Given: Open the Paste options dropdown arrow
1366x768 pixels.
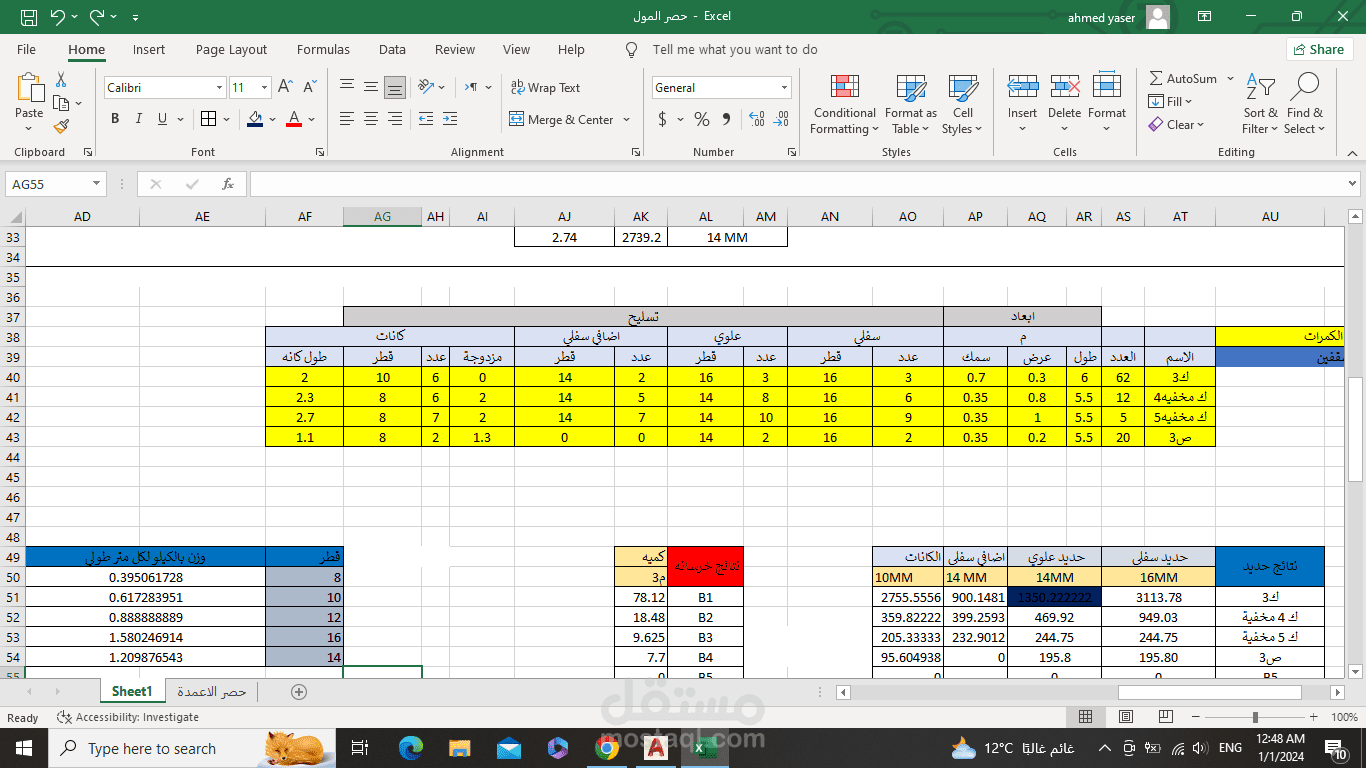Looking at the screenshot, I should coord(30,128).
